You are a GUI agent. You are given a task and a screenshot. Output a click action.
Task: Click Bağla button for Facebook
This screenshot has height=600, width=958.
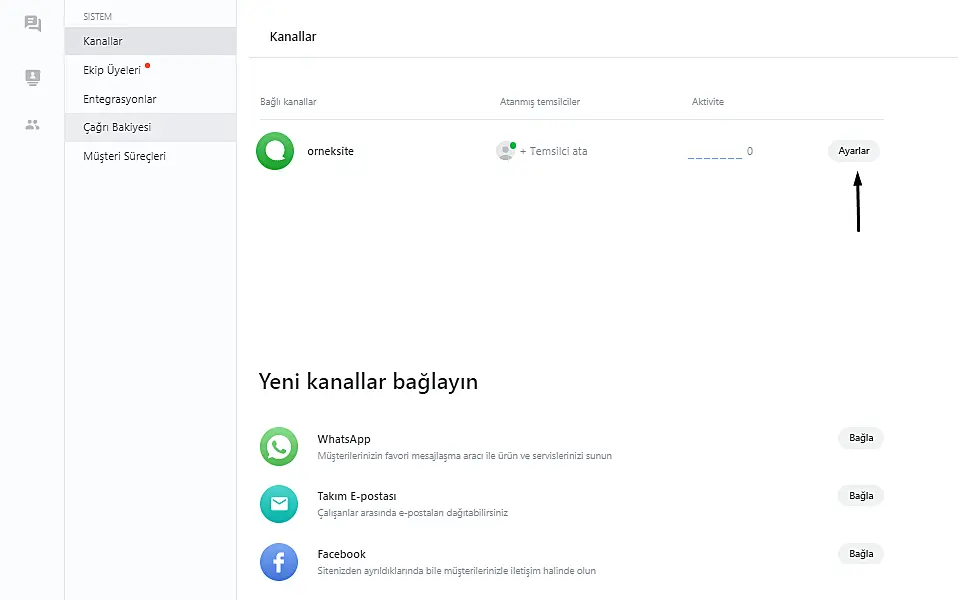860,554
